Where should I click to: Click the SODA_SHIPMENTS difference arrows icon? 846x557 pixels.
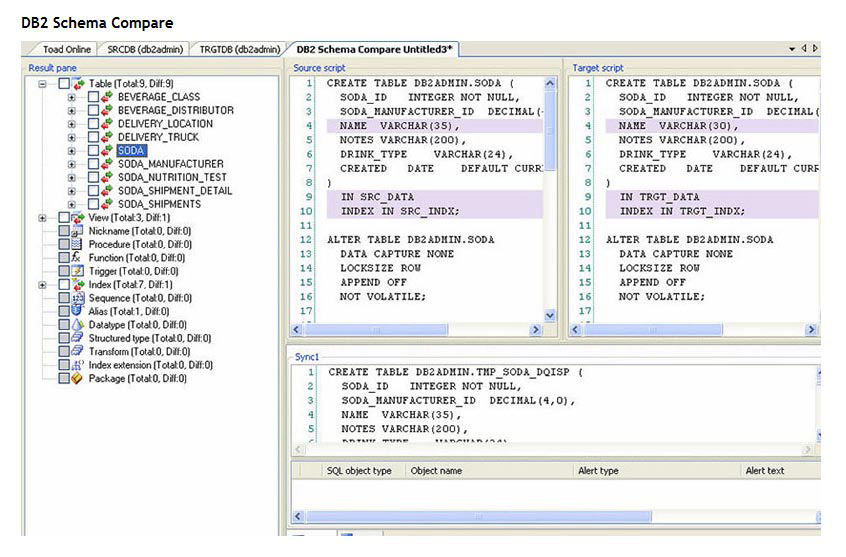pos(106,204)
